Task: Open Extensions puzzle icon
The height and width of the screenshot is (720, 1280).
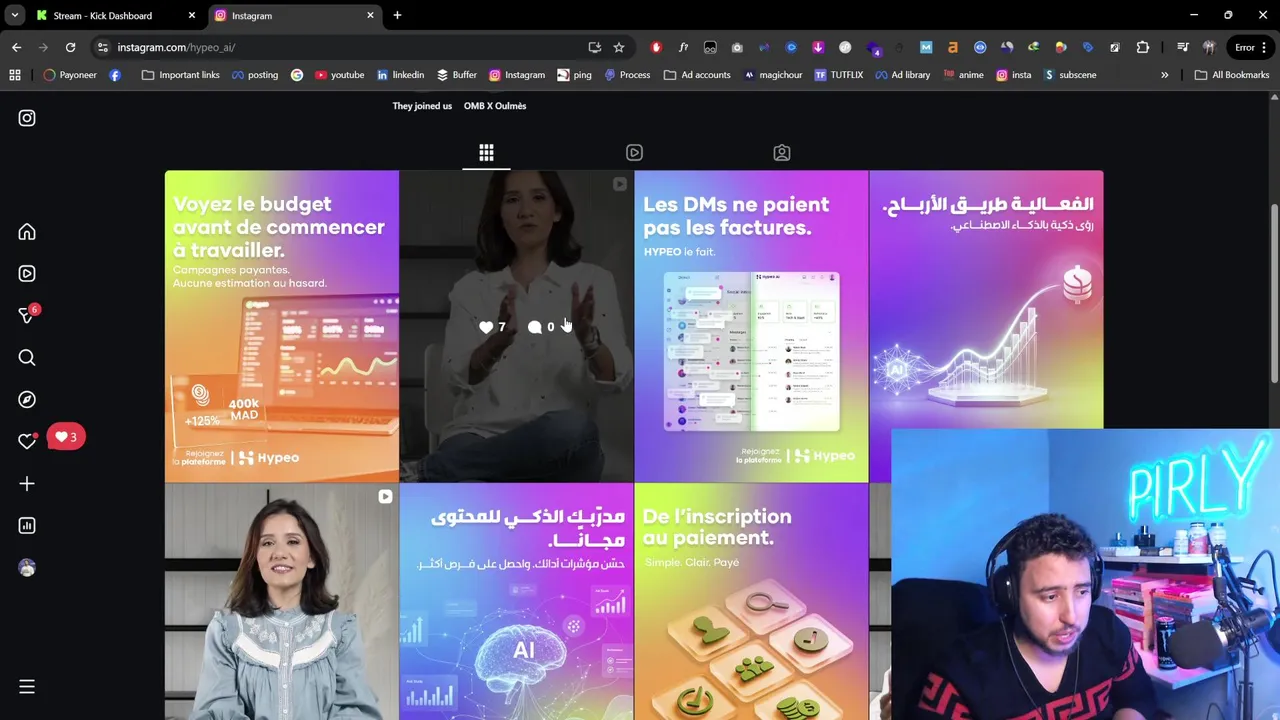Action: coord(1142,47)
